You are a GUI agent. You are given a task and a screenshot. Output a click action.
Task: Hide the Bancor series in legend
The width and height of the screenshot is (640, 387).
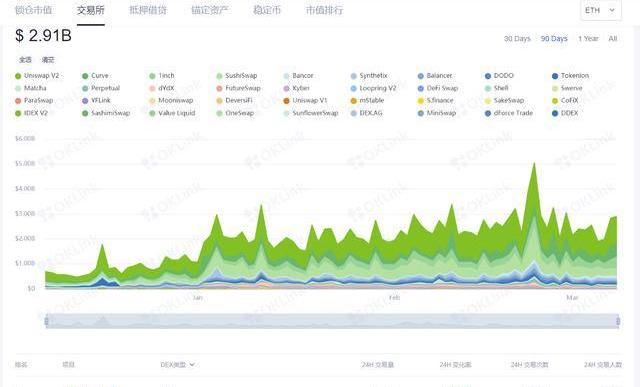point(287,76)
